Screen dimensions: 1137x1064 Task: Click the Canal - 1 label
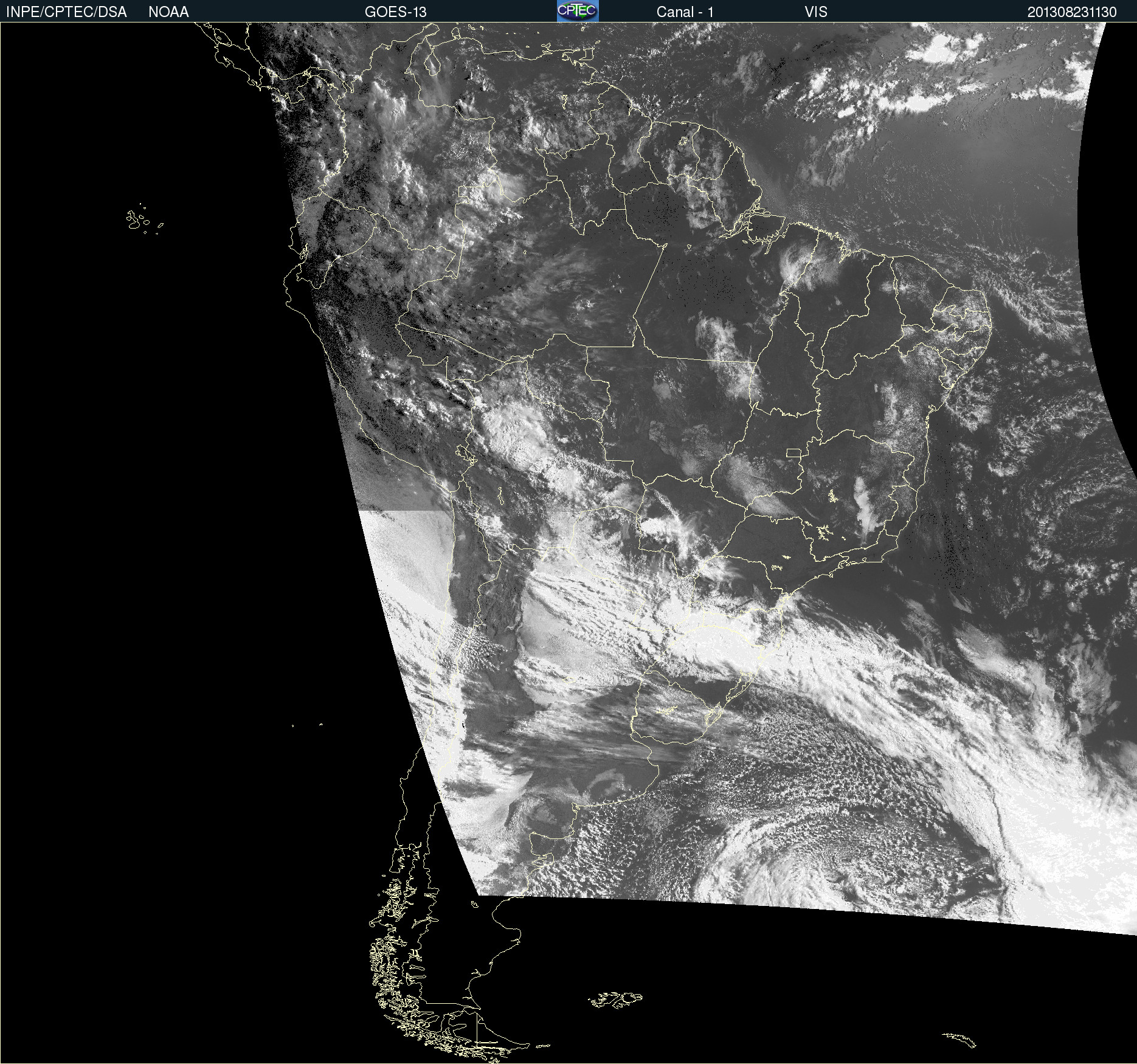[x=685, y=12]
